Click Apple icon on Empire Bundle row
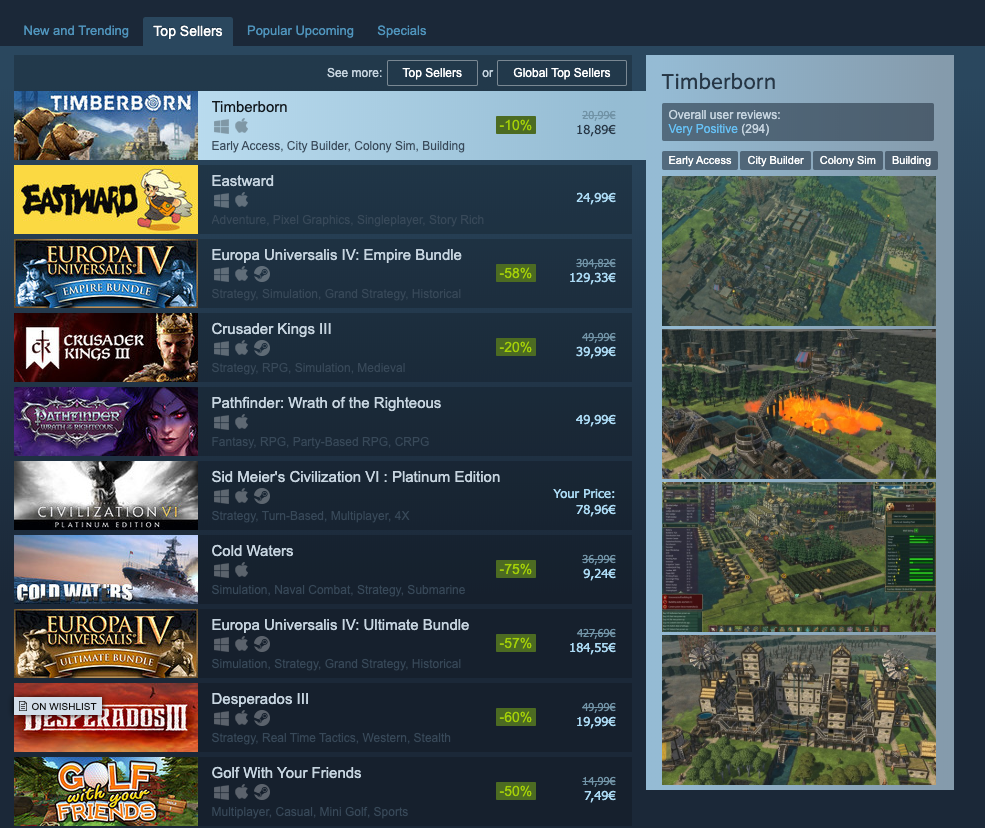The height and width of the screenshot is (828, 985). pyautogui.click(x=242, y=274)
